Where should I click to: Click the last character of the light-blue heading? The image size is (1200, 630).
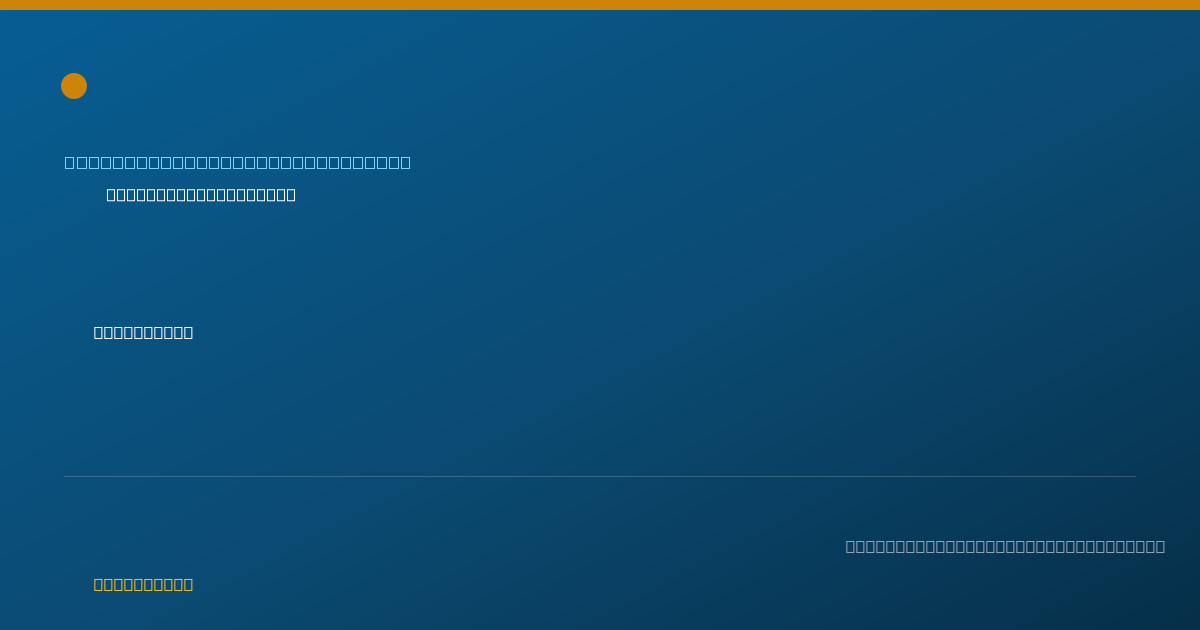click(x=405, y=162)
